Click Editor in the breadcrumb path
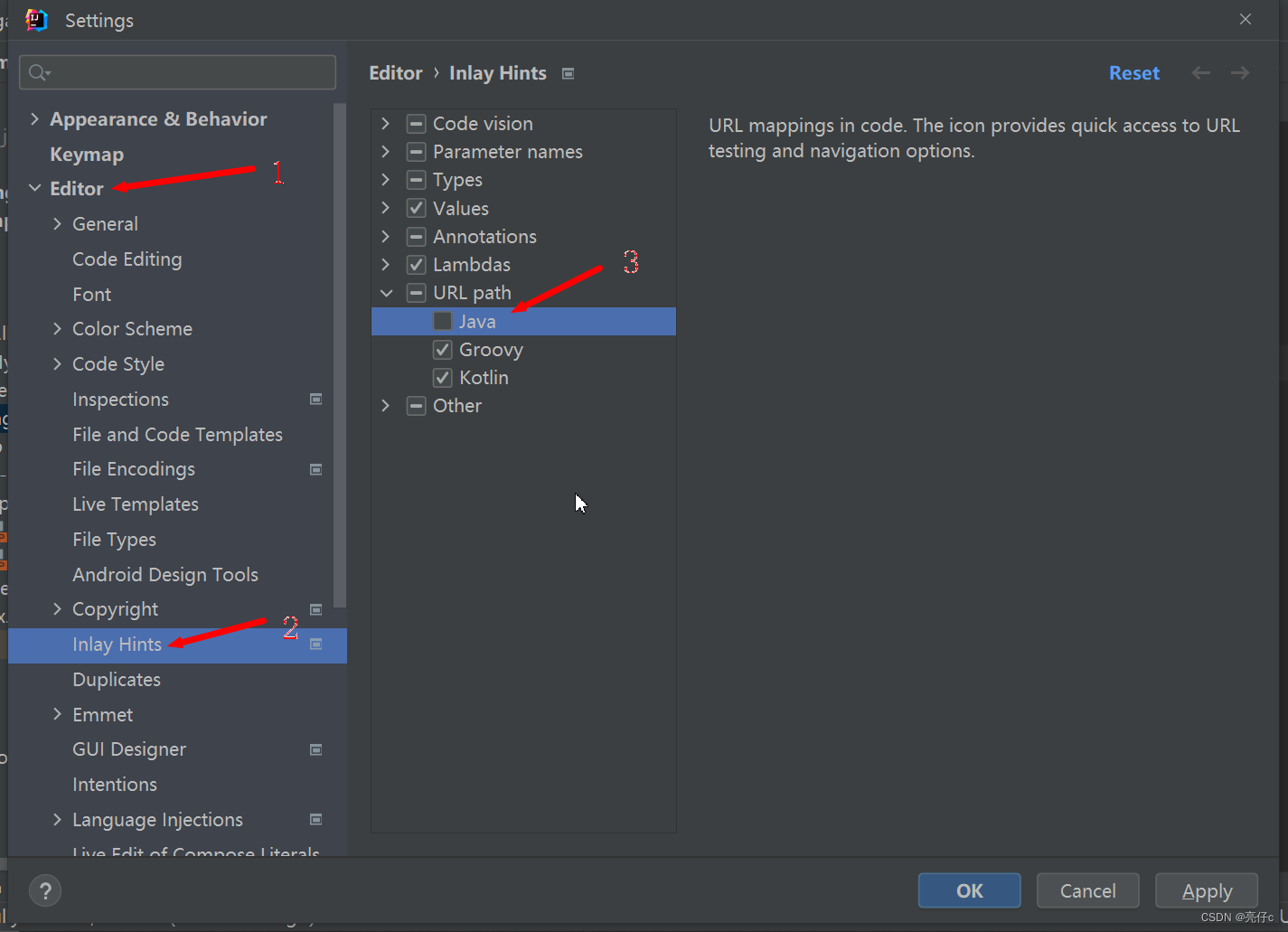The image size is (1288, 932). (395, 72)
